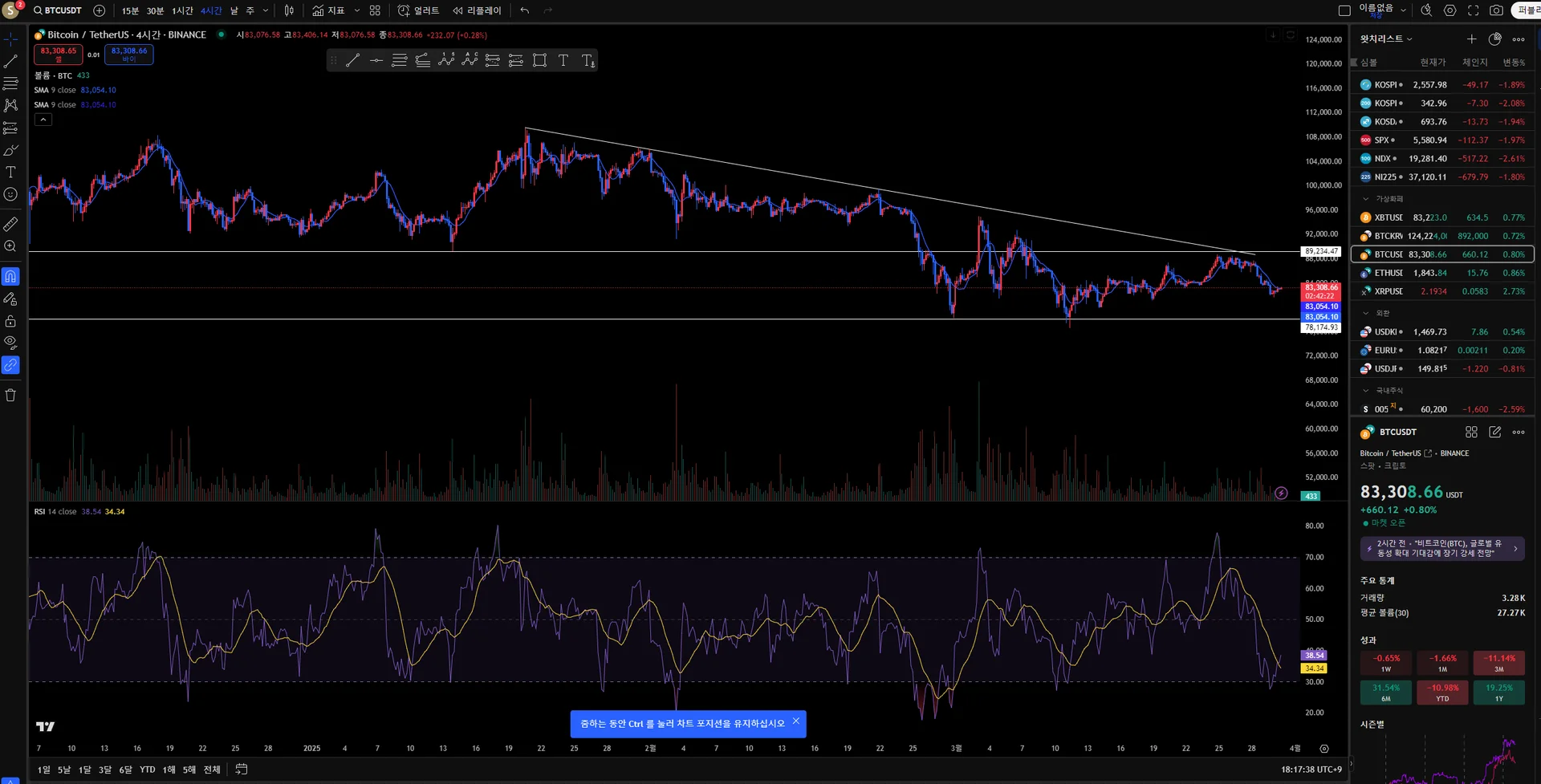Toggle hide all drawings eye icon
The height and width of the screenshot is (784, 1541).
point(10,343)
